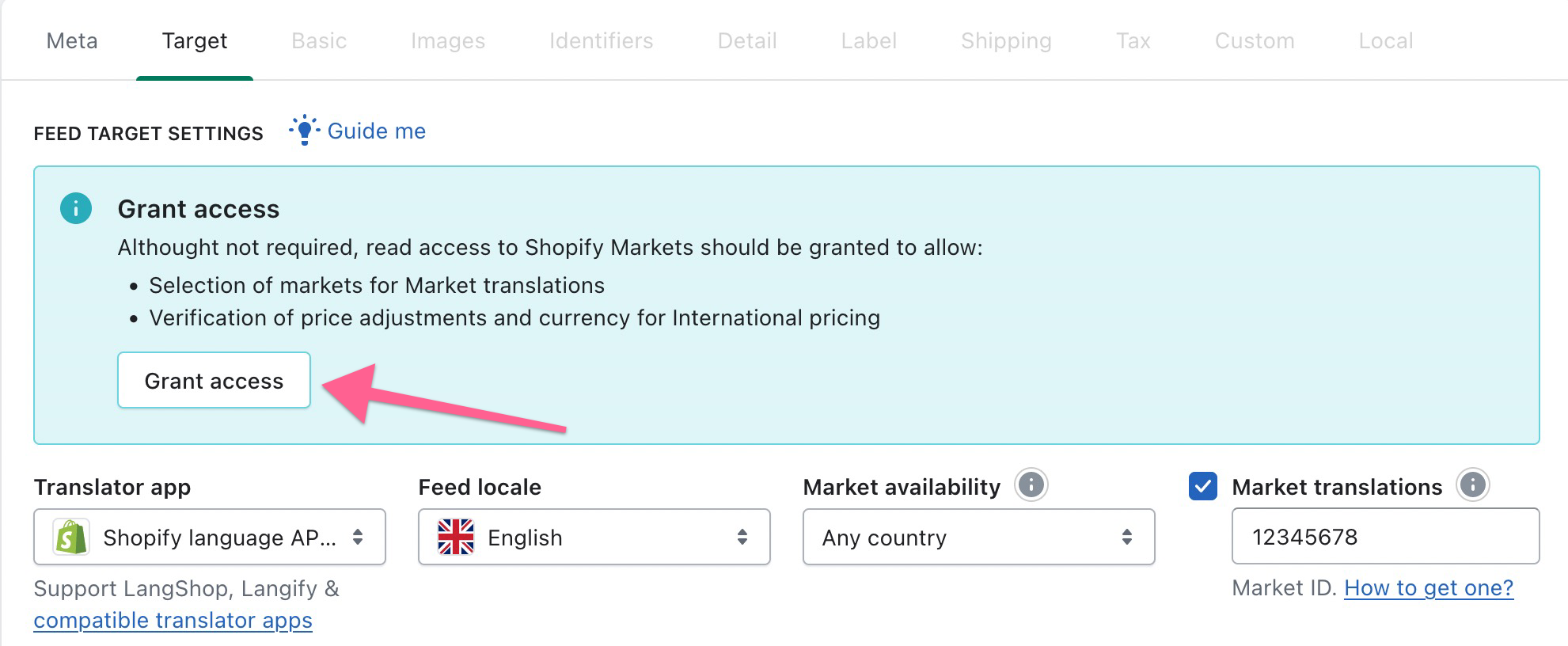Click the info icon in Grant access banner
Image resolution: width=1568 pixels, height=646 pixels.
76,208
